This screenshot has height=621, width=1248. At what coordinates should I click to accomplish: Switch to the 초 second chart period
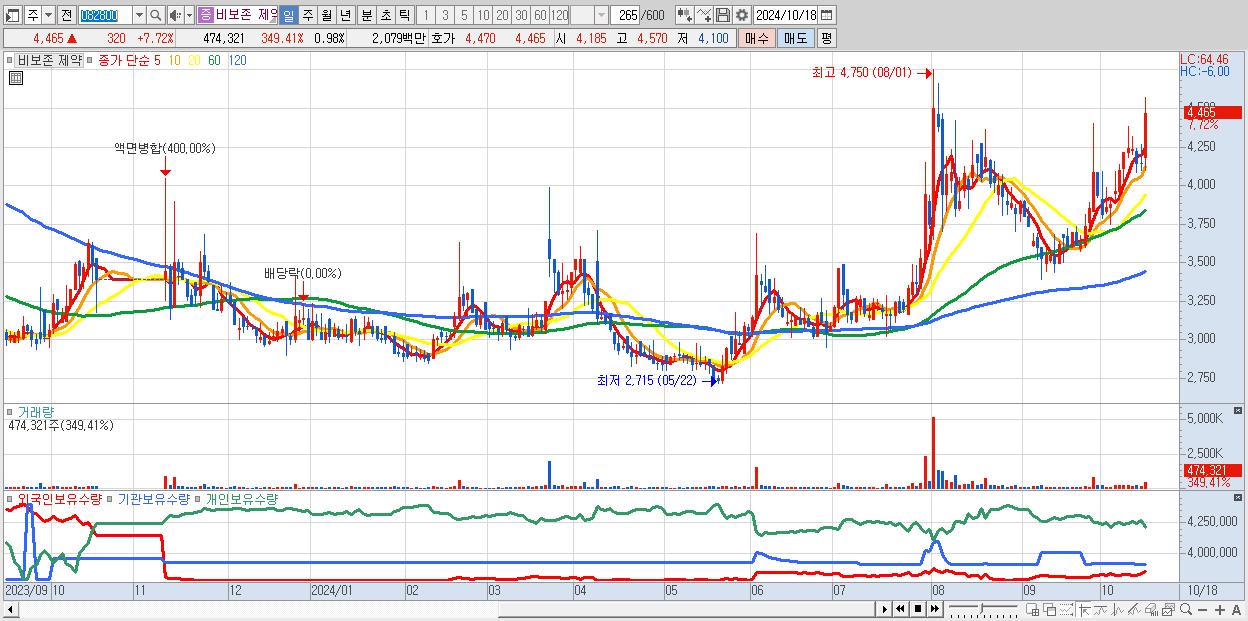click(384, 15)
